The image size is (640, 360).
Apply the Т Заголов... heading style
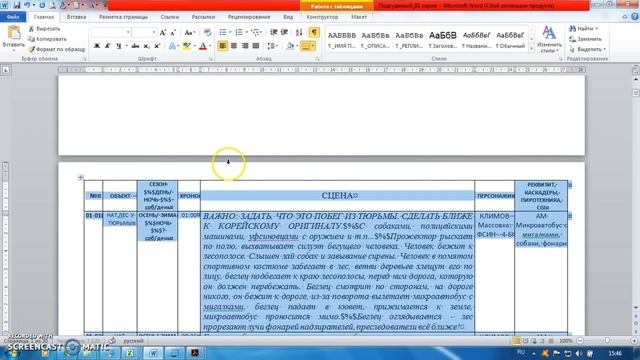click(443, 40)
